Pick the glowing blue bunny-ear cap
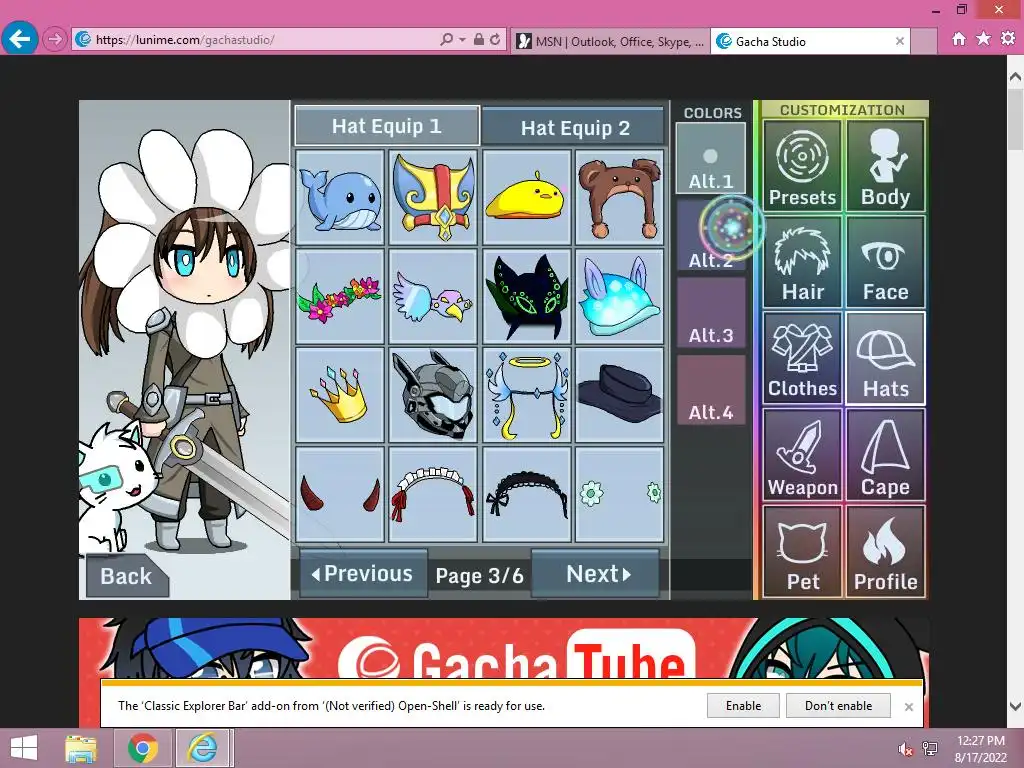 [x=620, y=296]
